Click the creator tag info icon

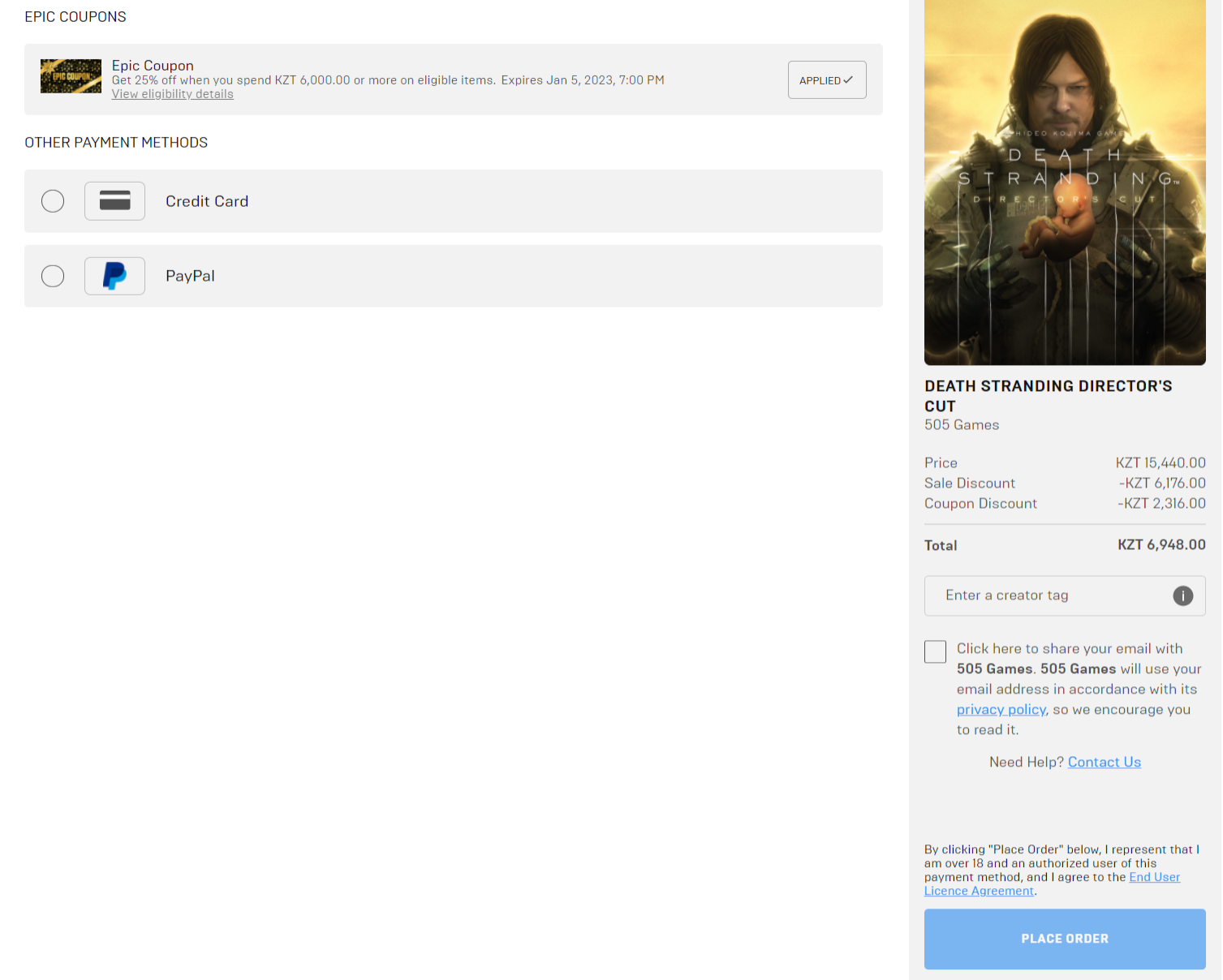point(1183,595)
